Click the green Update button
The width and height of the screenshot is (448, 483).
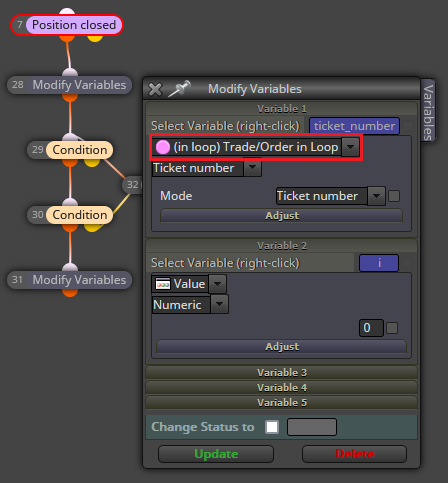216,454
